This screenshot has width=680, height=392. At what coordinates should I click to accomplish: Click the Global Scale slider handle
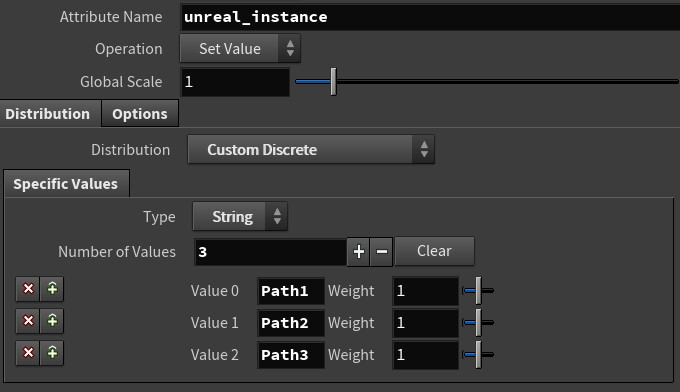tap(333, 82)
